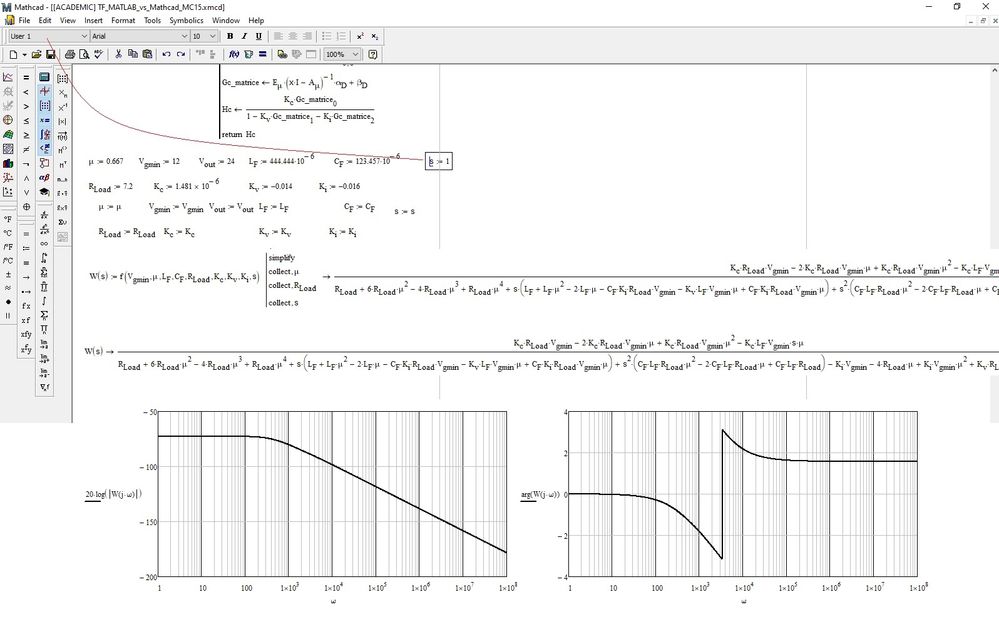Insert the exclusive-or (⊕) Boolean operator

coord(26,207)
